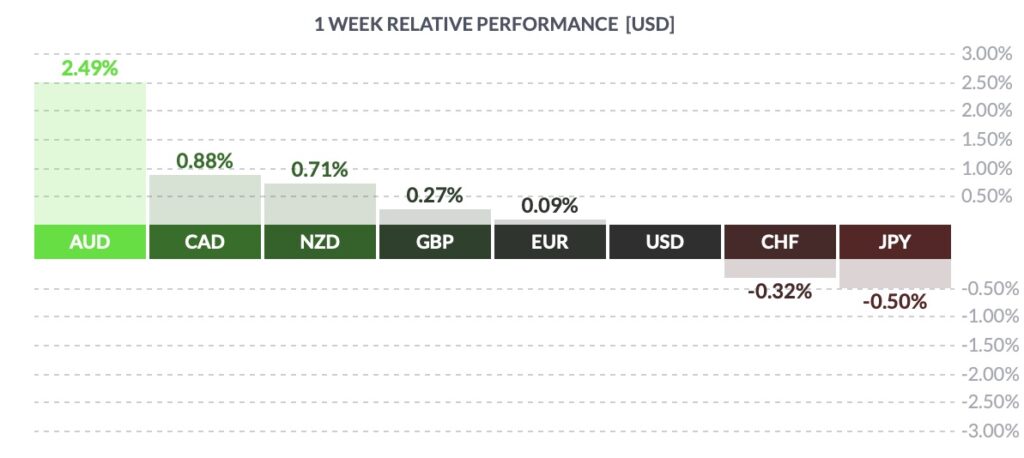The width and height of the screenshot is (1024, 458).
Task: Select the GBP currency box
Action: click(435, 242)
